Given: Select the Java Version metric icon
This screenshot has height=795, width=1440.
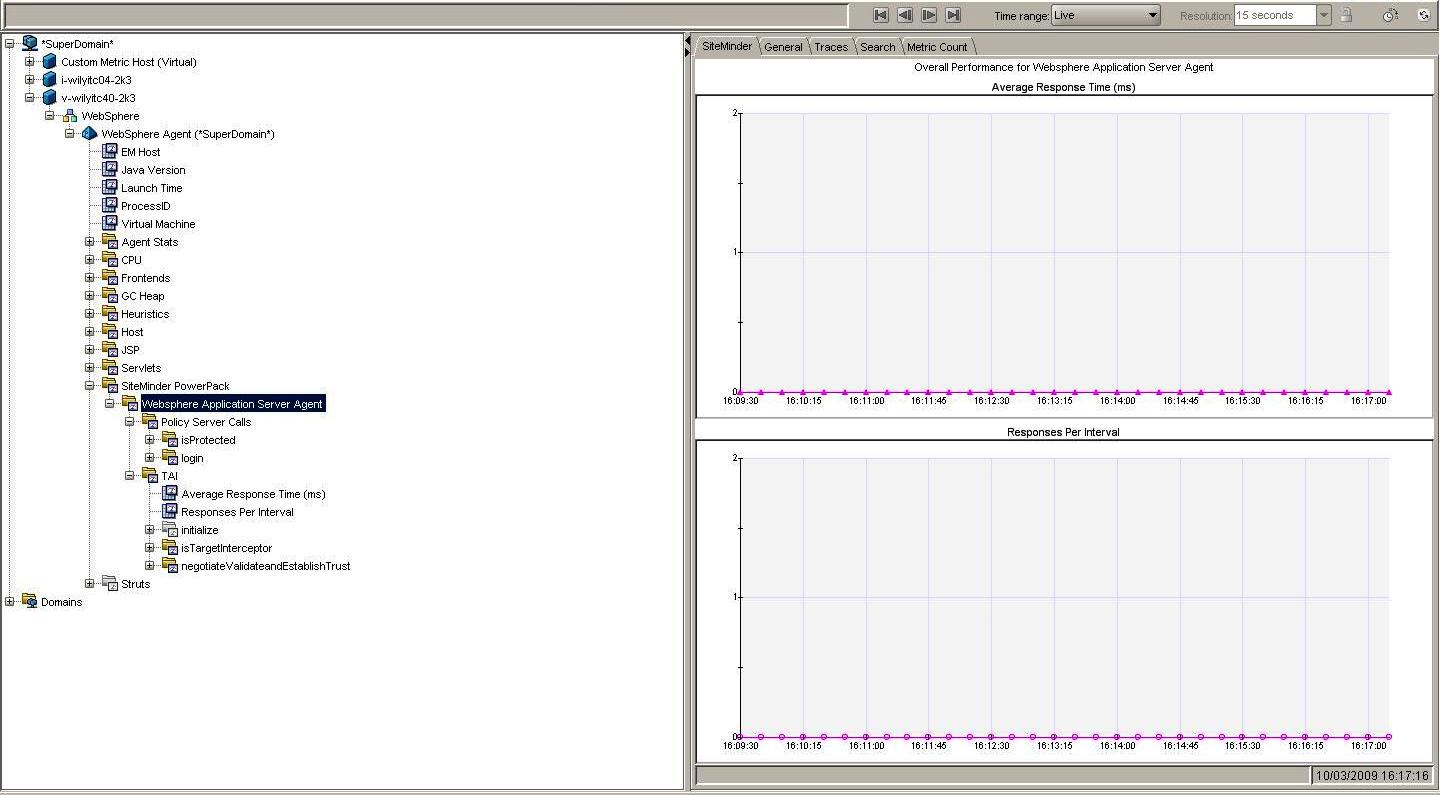Looking at the screenshot, I should [110, 170].
